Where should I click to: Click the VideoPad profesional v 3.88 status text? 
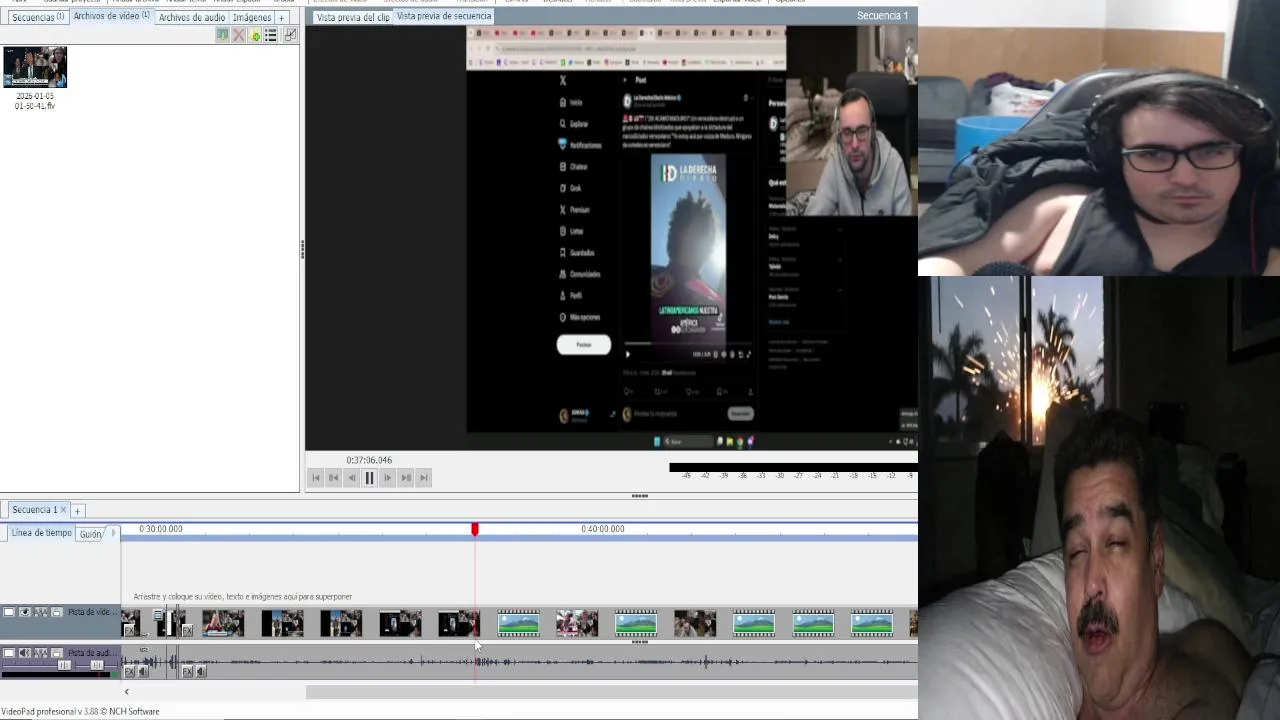[x=80, y=711]
